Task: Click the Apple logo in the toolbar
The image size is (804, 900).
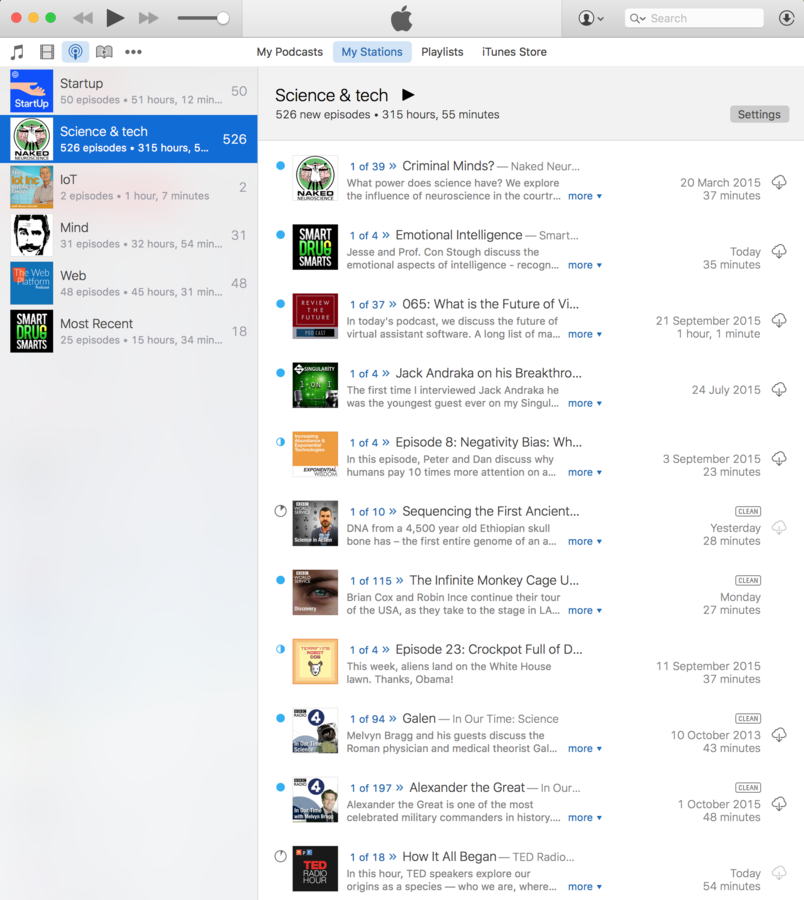Action: click(402, 18)
